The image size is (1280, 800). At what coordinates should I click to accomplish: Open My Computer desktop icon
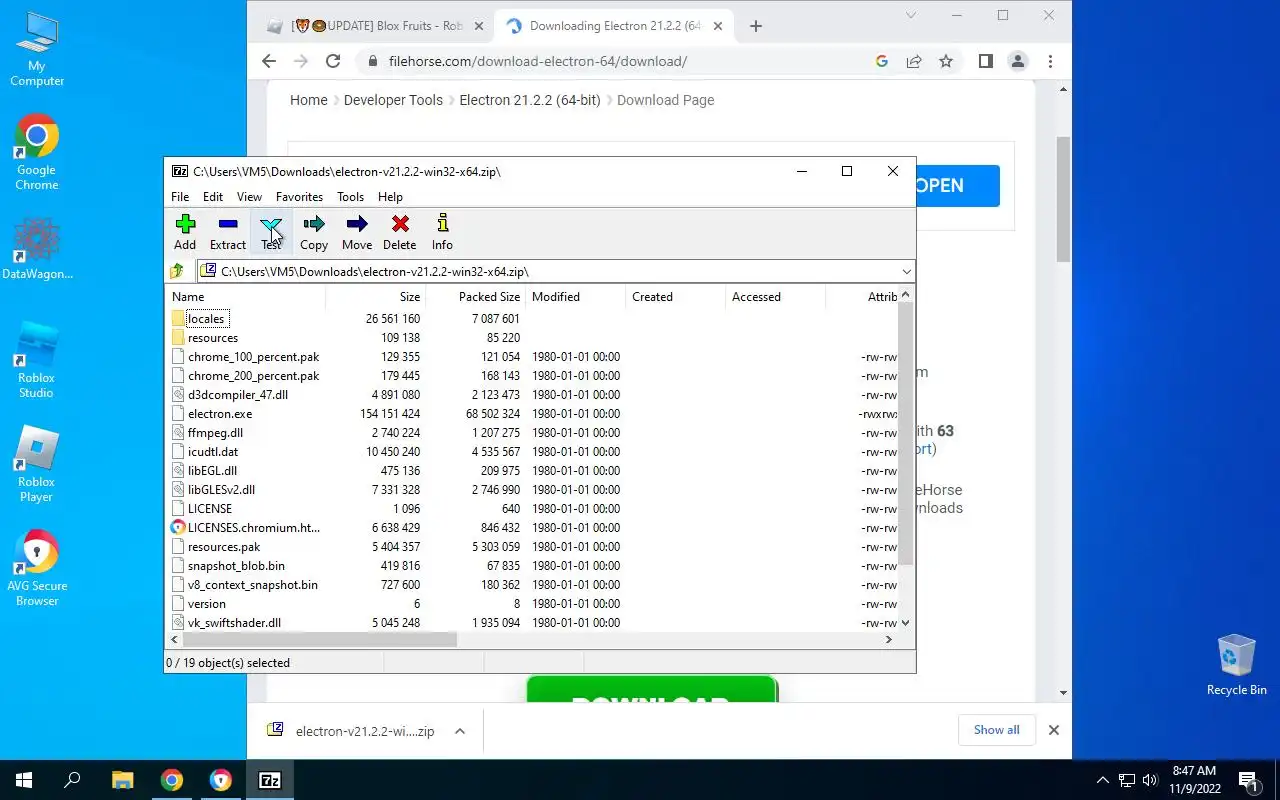point(37,48)
